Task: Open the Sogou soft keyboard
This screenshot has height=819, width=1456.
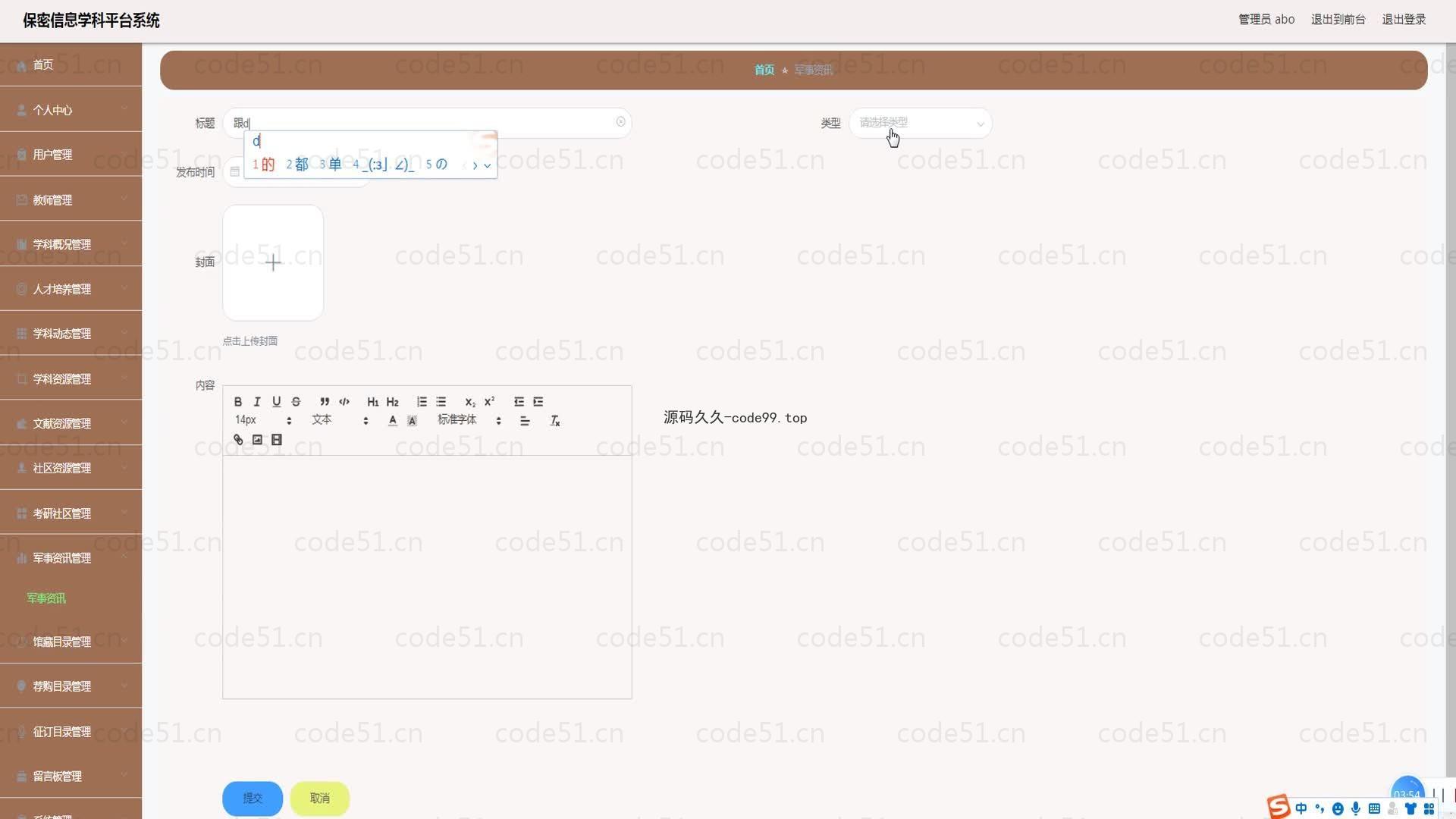Action: pos(1374,809)
